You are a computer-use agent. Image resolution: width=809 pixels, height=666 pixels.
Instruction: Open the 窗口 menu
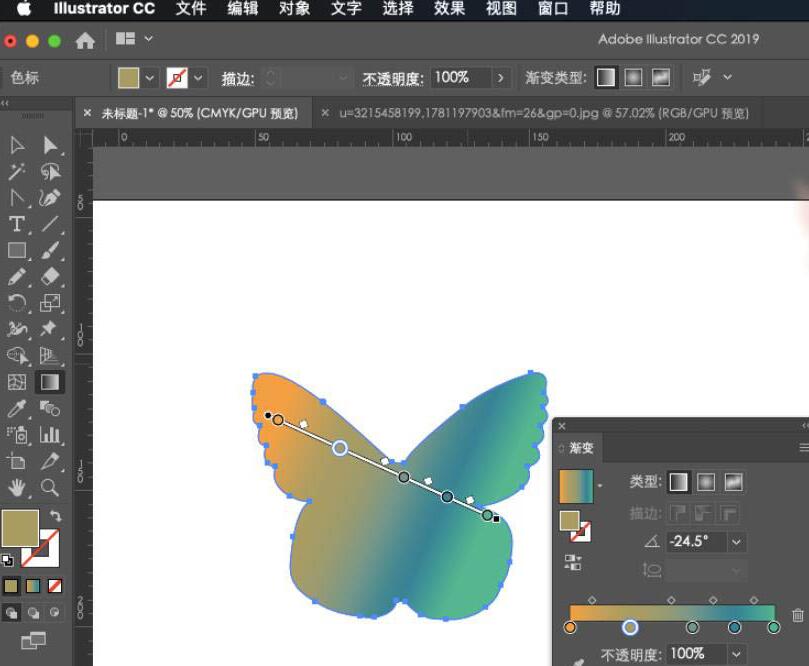tap(552, 10)
